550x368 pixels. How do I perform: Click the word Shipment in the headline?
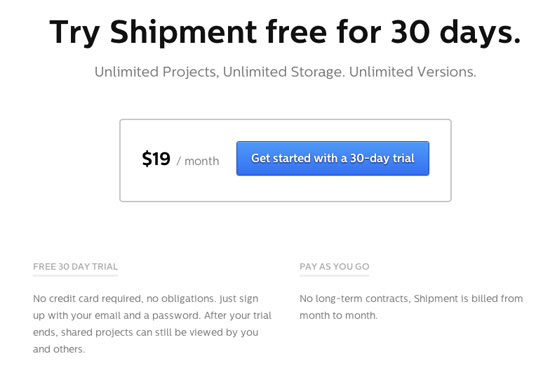[x=183, y=33]
